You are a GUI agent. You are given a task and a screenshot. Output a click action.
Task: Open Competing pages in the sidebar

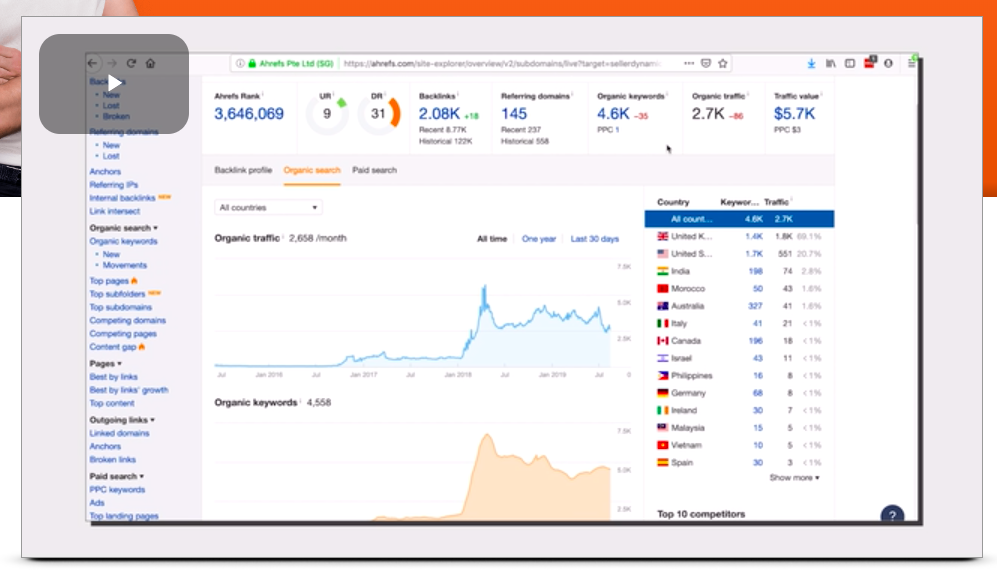tap(123, 334)
